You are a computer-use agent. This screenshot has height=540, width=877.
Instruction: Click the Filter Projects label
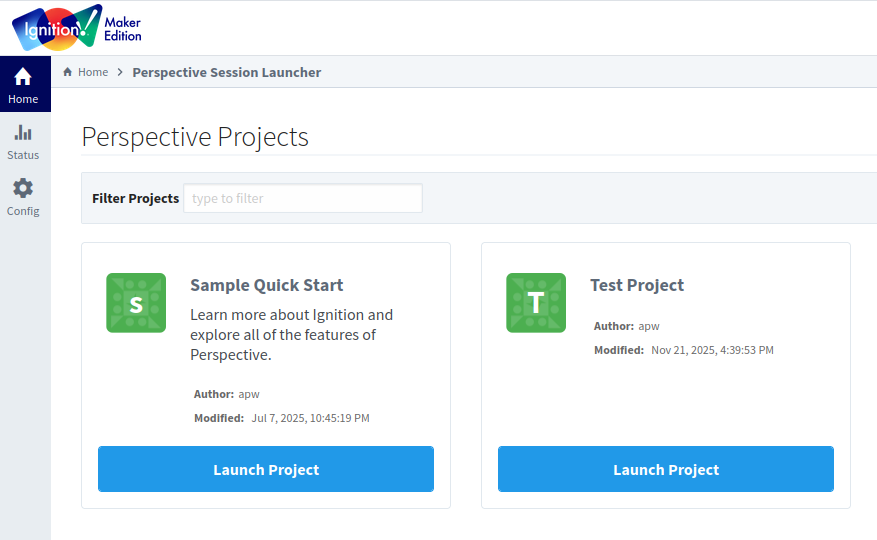coord(135,198)
